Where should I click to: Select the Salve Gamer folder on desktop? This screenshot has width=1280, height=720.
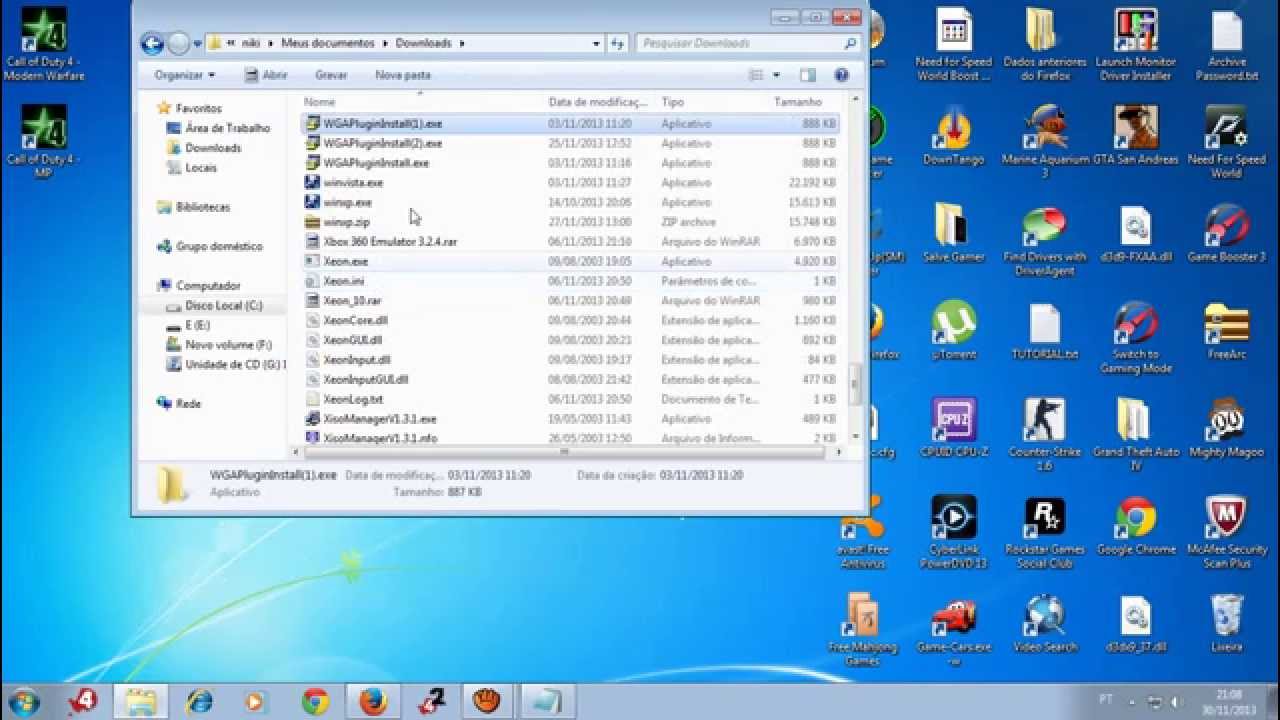tap(954, 233)
